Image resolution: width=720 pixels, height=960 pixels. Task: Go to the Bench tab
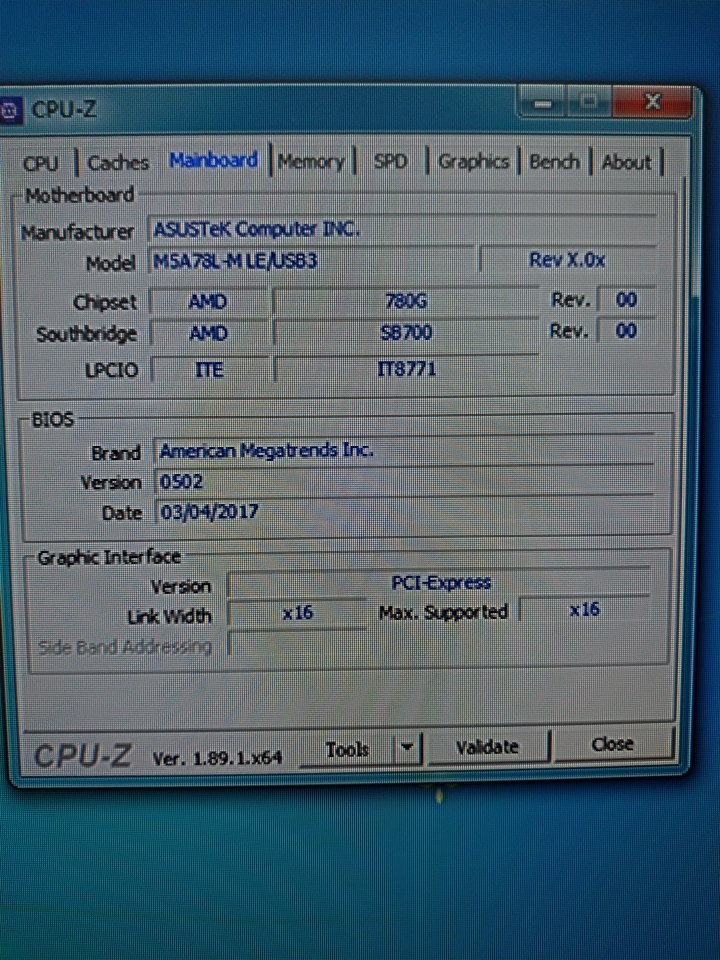[554, 162]
